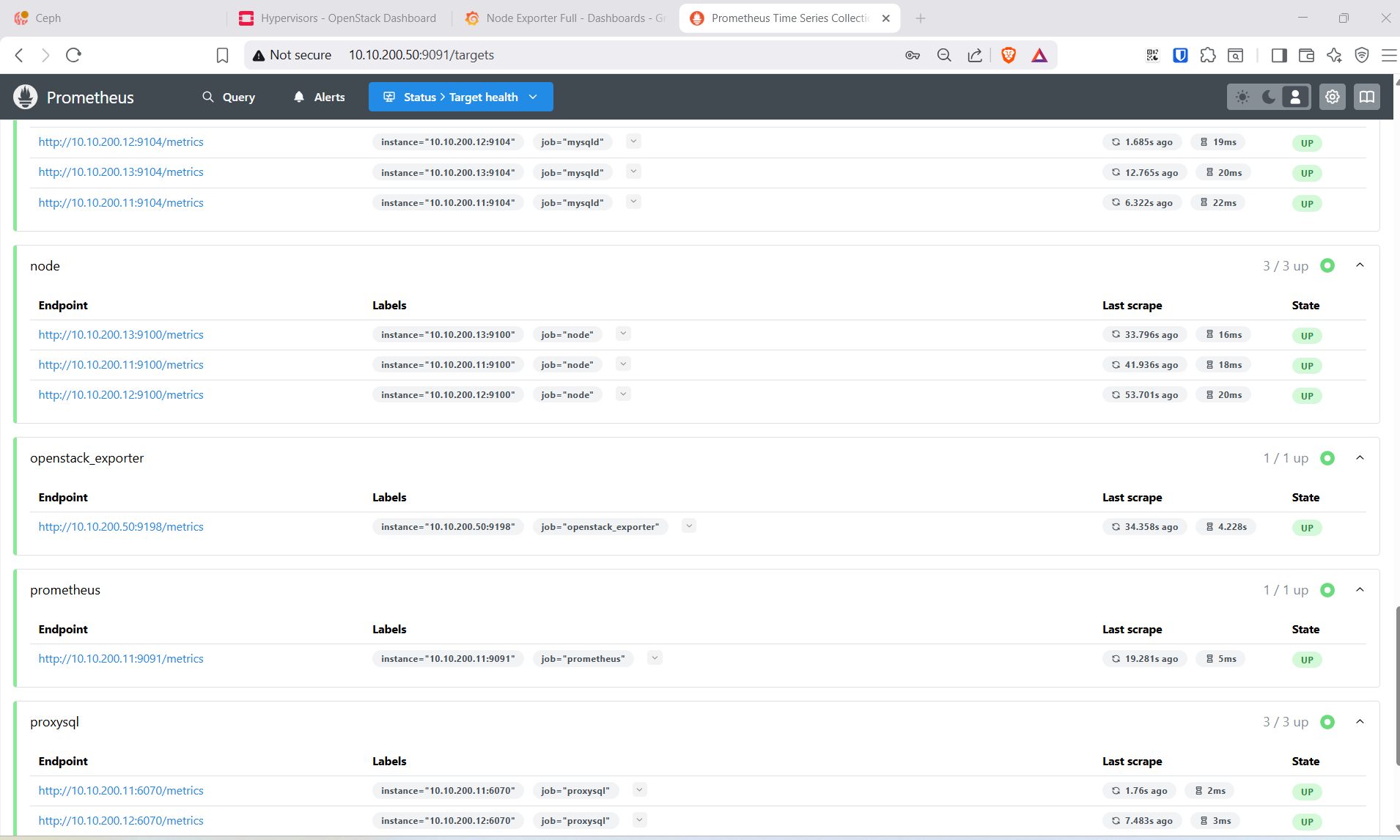This screenshot has width=1400, height=840.
Task: Open http://10.10.200.11:6070/metrics link
Action: click(x=121, y=791)
